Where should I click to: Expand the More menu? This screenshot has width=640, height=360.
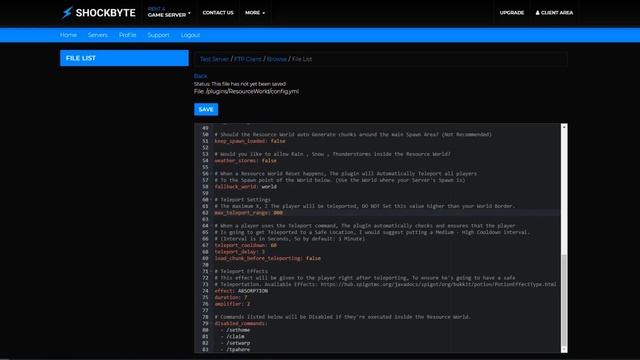[255, 13]
